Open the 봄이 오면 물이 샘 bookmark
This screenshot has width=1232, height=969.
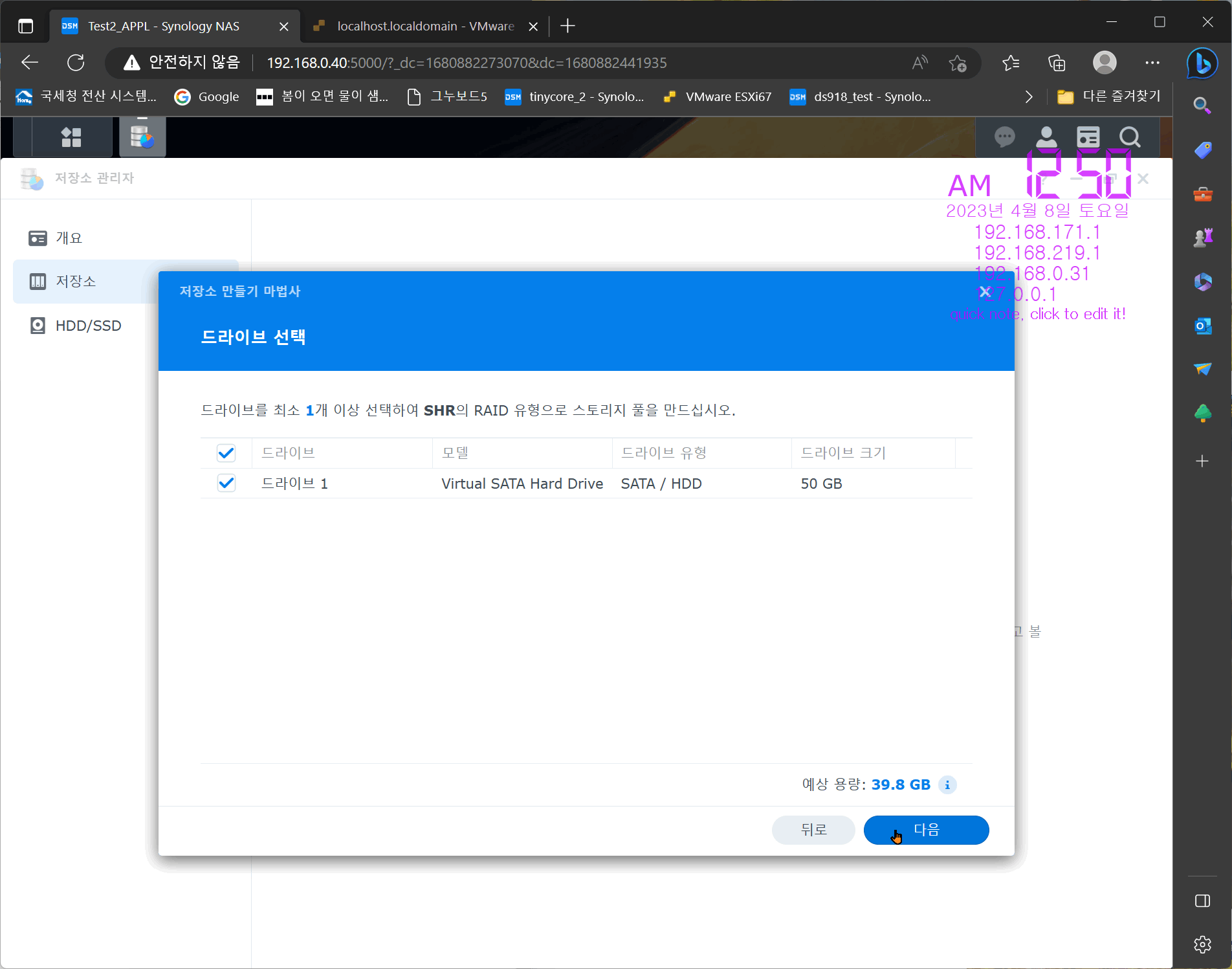[x=323, y=96]
